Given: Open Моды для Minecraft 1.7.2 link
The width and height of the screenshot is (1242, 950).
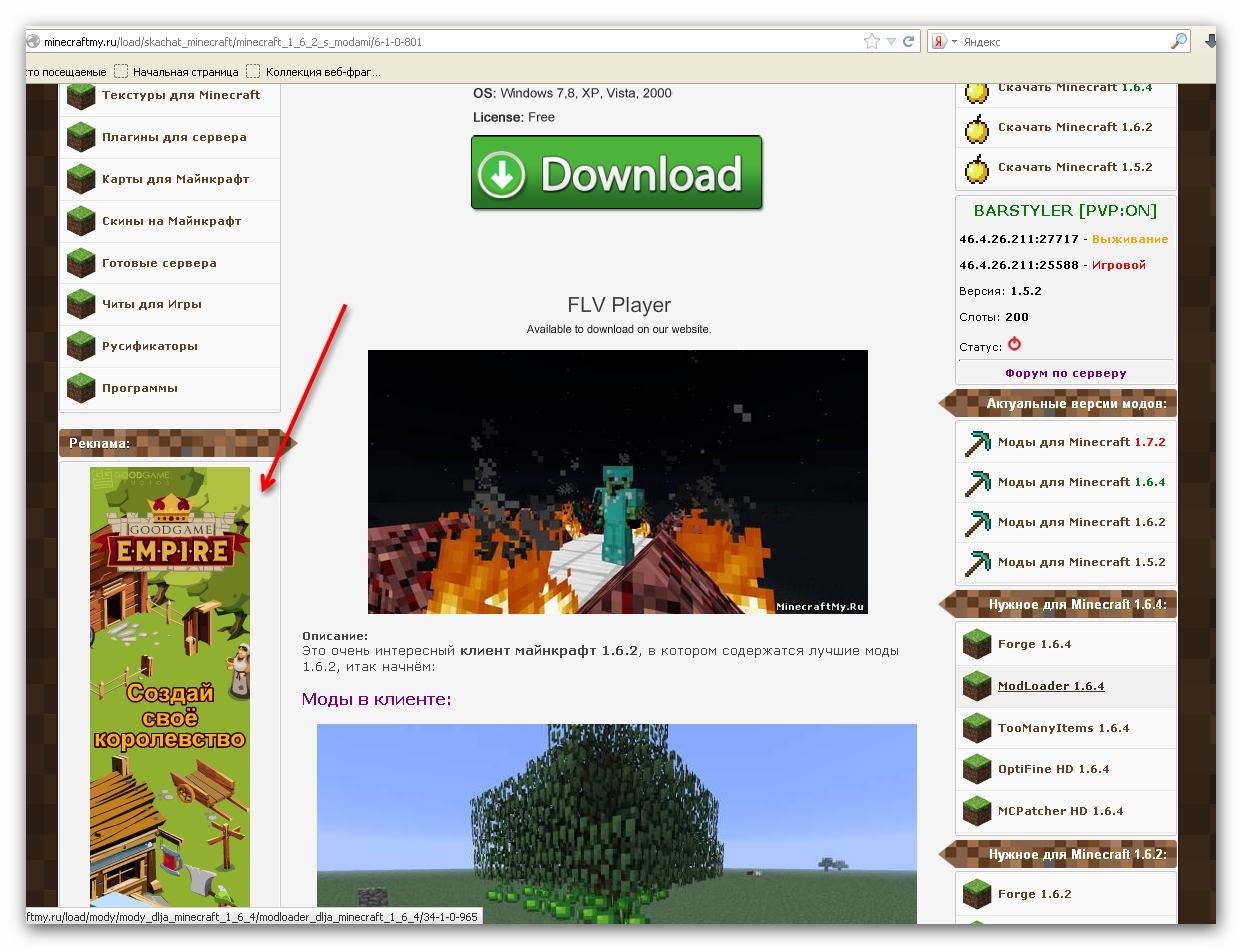Looking at the screenshot, I should pyautogui.click(x=1082, y=442).
